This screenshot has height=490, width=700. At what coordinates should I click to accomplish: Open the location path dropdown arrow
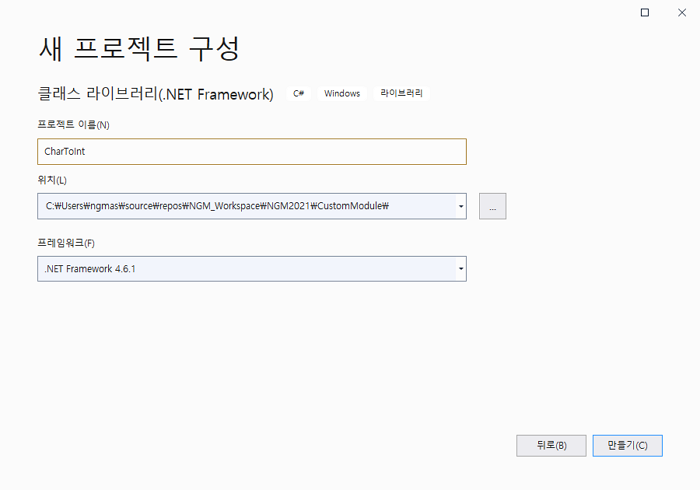(x=461, y=206)
